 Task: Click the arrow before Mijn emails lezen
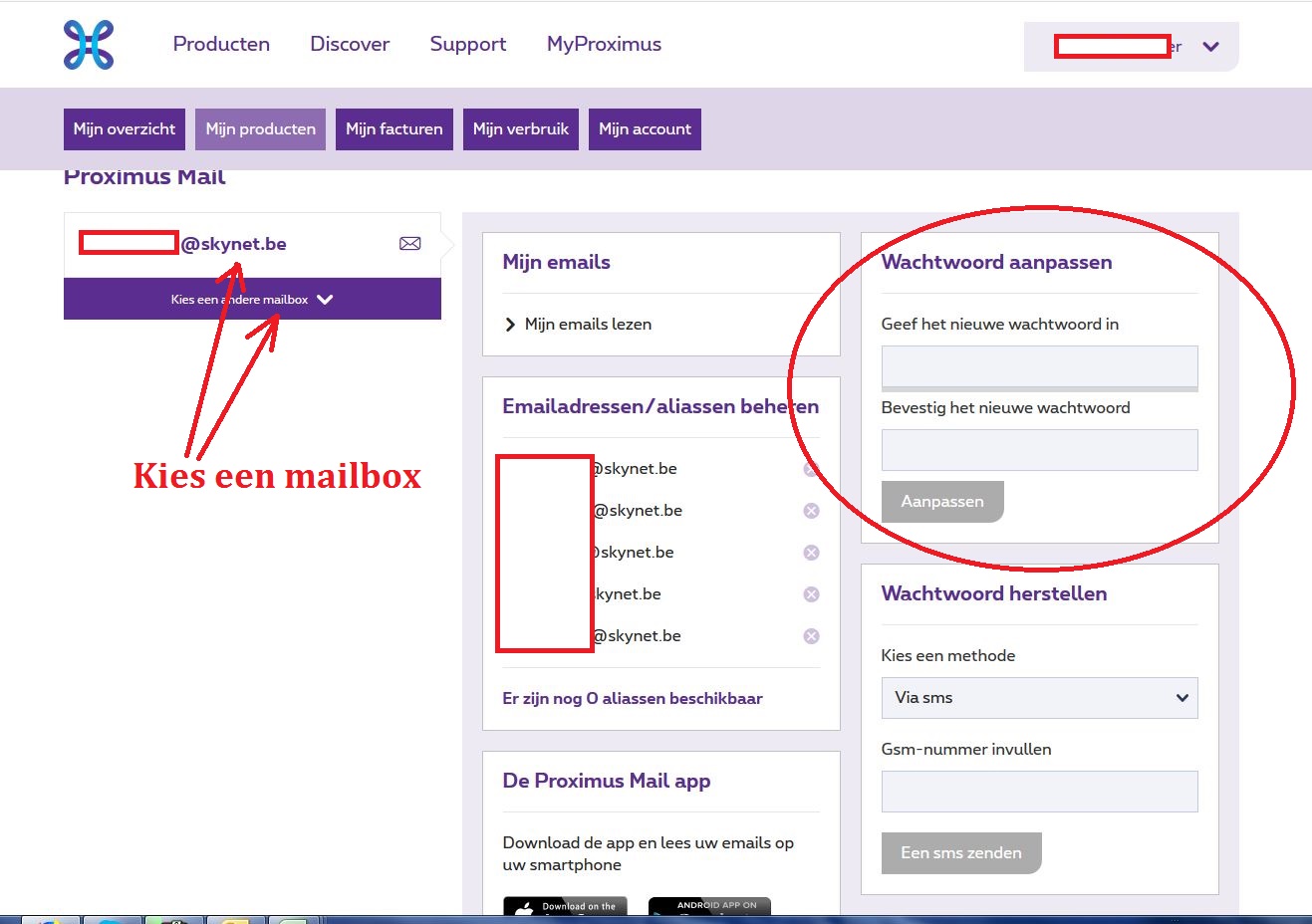pos(510,324)
